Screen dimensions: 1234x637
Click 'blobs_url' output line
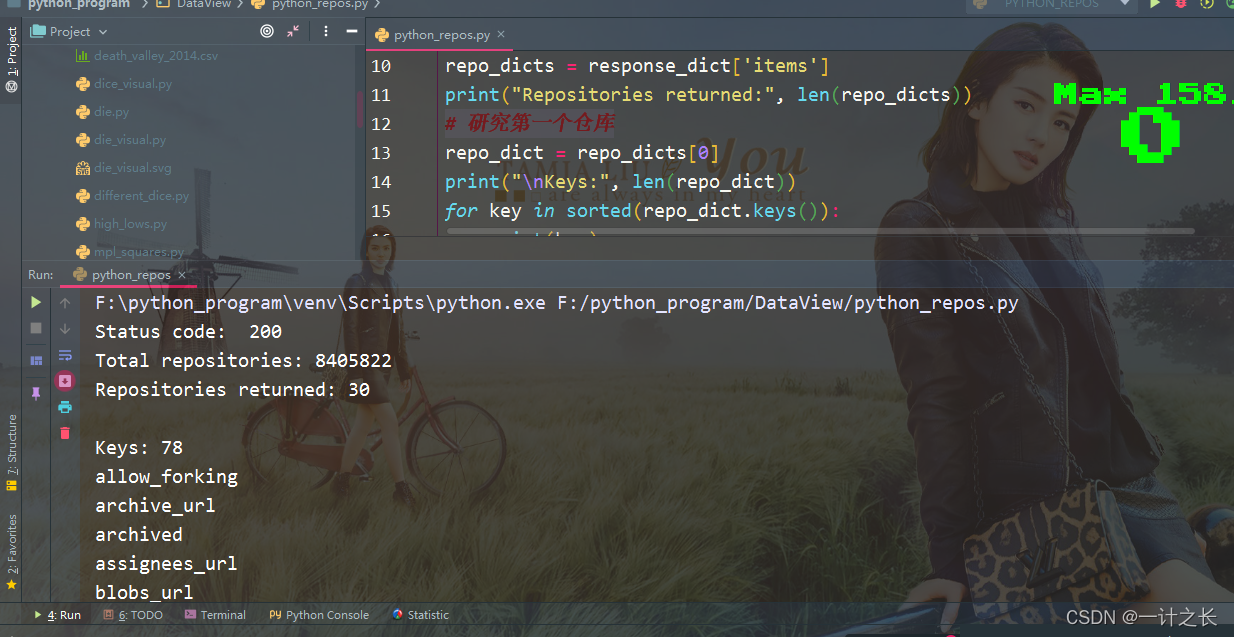(x=144, y=593)
